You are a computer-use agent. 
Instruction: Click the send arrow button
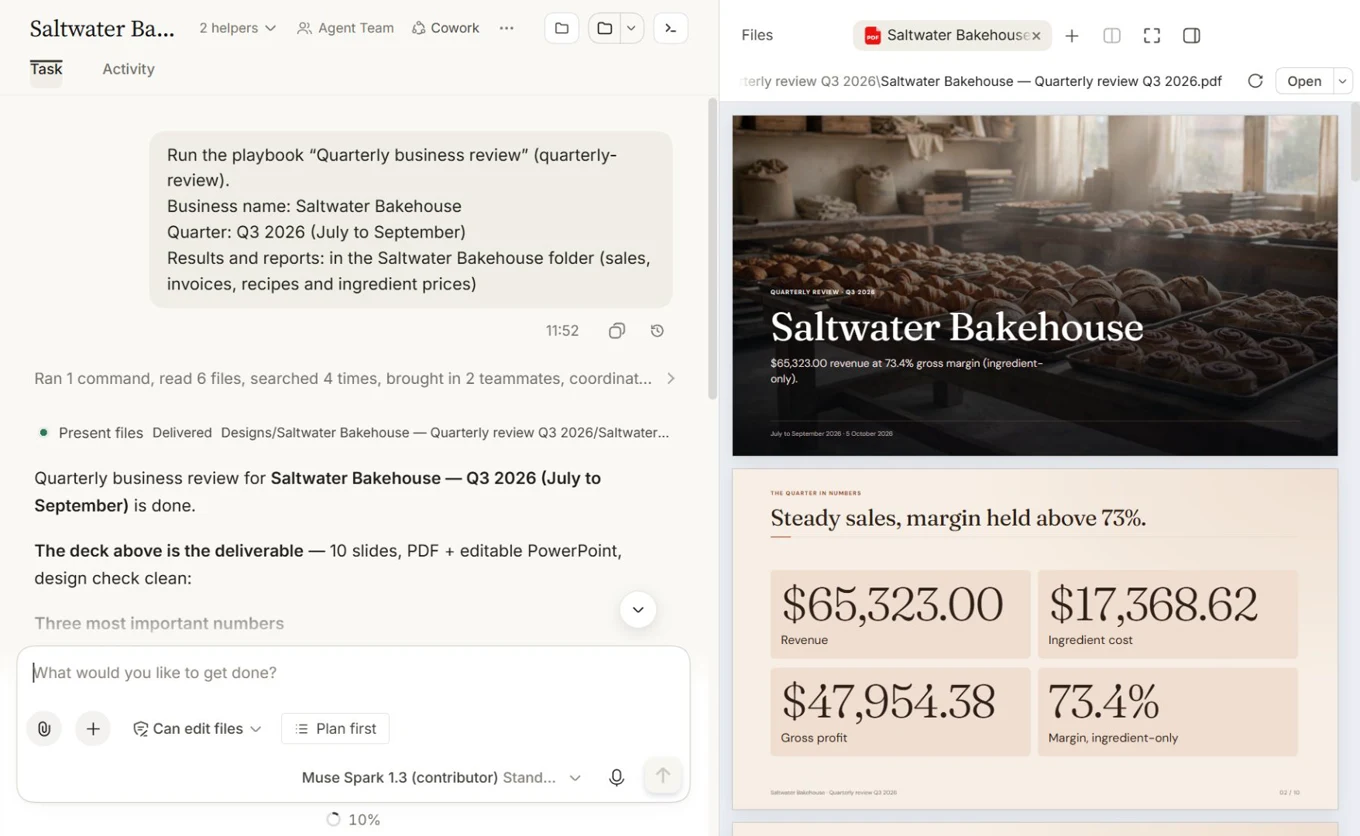click(x=662, y=776)
